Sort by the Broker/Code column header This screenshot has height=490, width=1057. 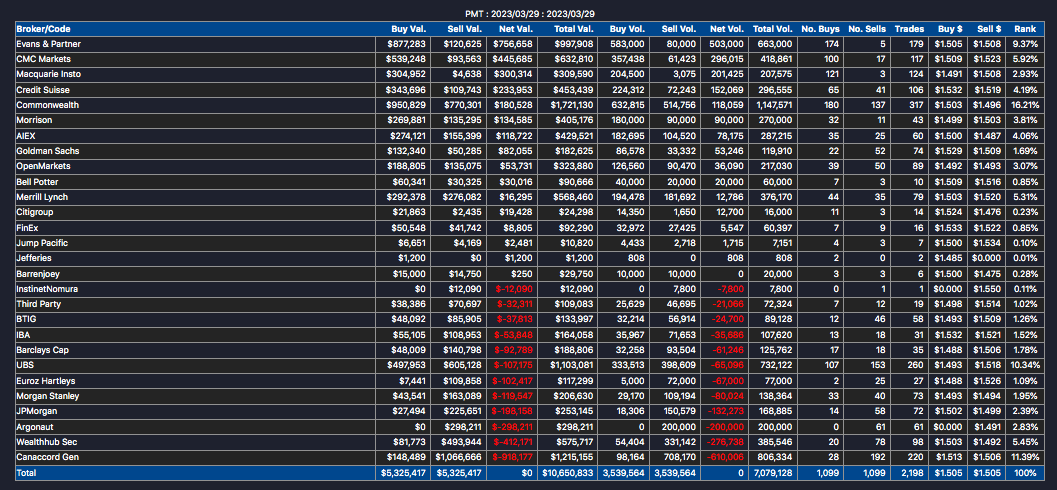click(x=43, y=29)
